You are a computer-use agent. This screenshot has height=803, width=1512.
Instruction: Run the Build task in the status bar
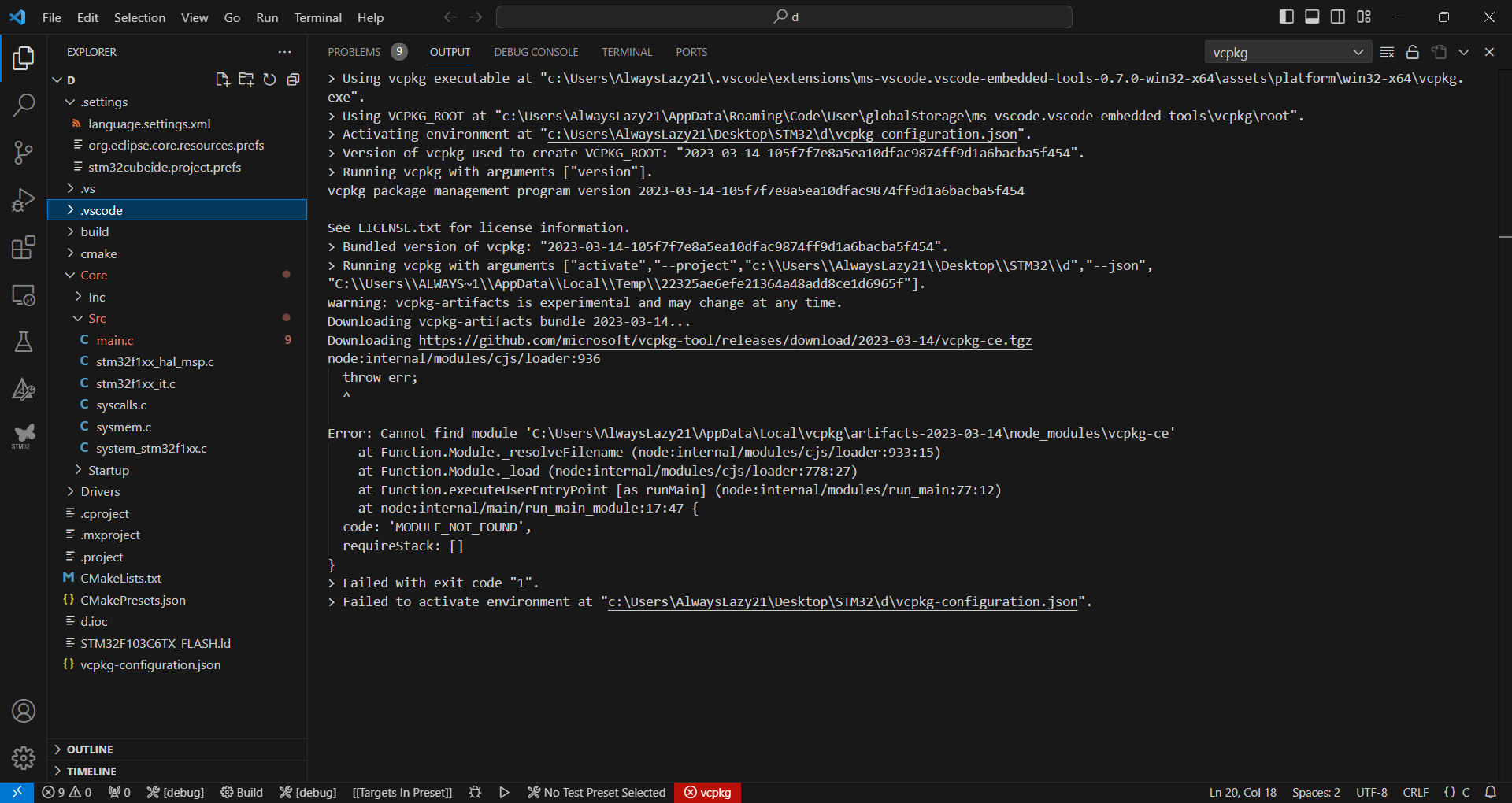242,792
